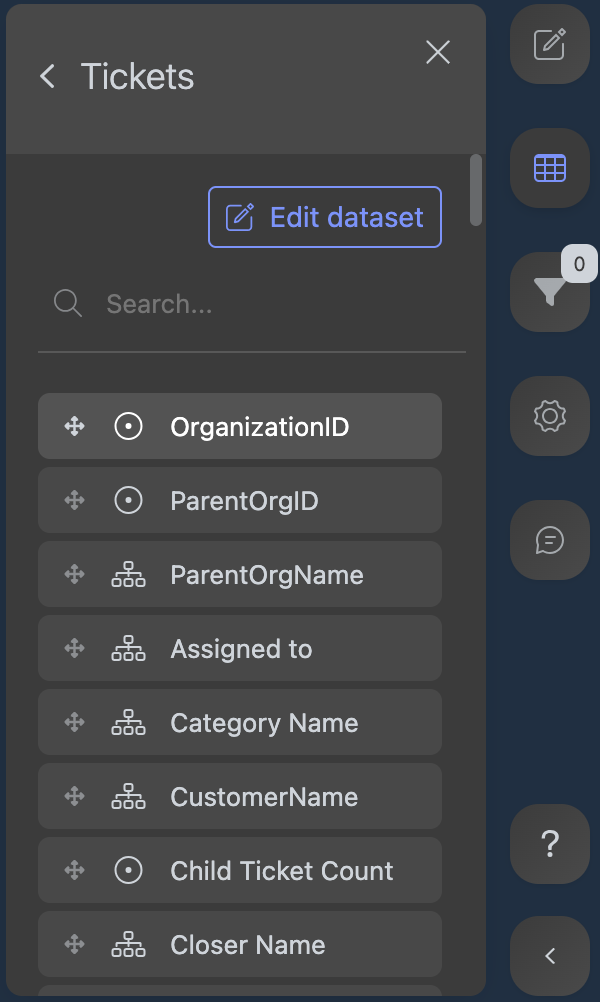Click the numeric type icon on Child Ticket Count
The width and height of the screenshot is (600, 1002).
(x=128, y=870)
